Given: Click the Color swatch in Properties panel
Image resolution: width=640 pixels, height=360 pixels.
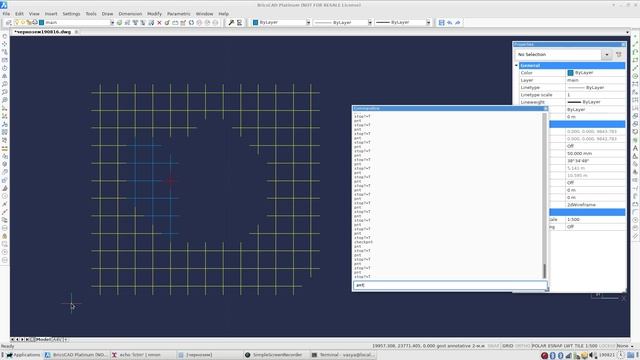Looking at the screenshot, I should [571, 73].
